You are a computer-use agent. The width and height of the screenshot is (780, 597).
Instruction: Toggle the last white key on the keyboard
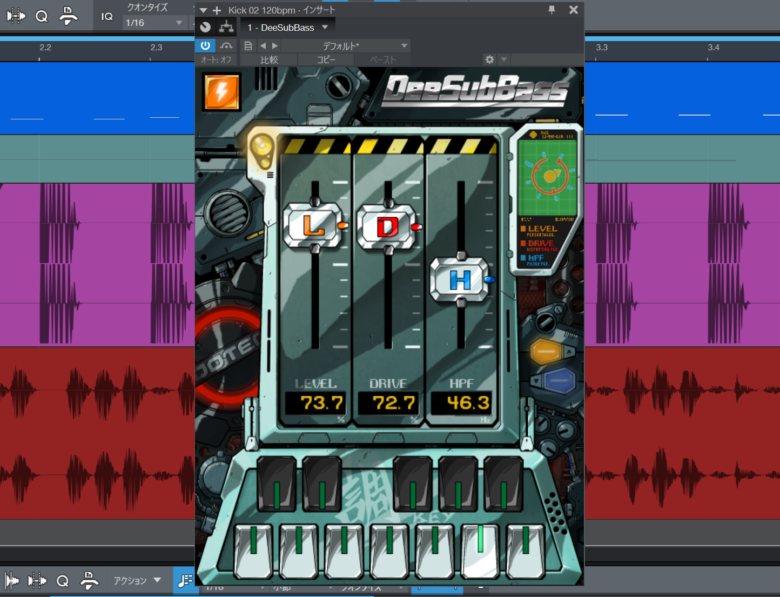(x=526, y=549)
